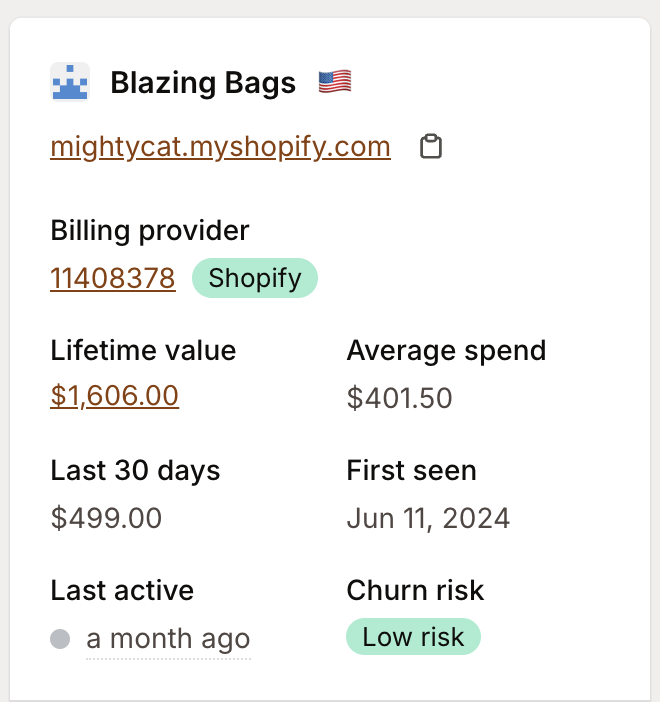Copy the shop domain via clipboard icon

[430, 147]
